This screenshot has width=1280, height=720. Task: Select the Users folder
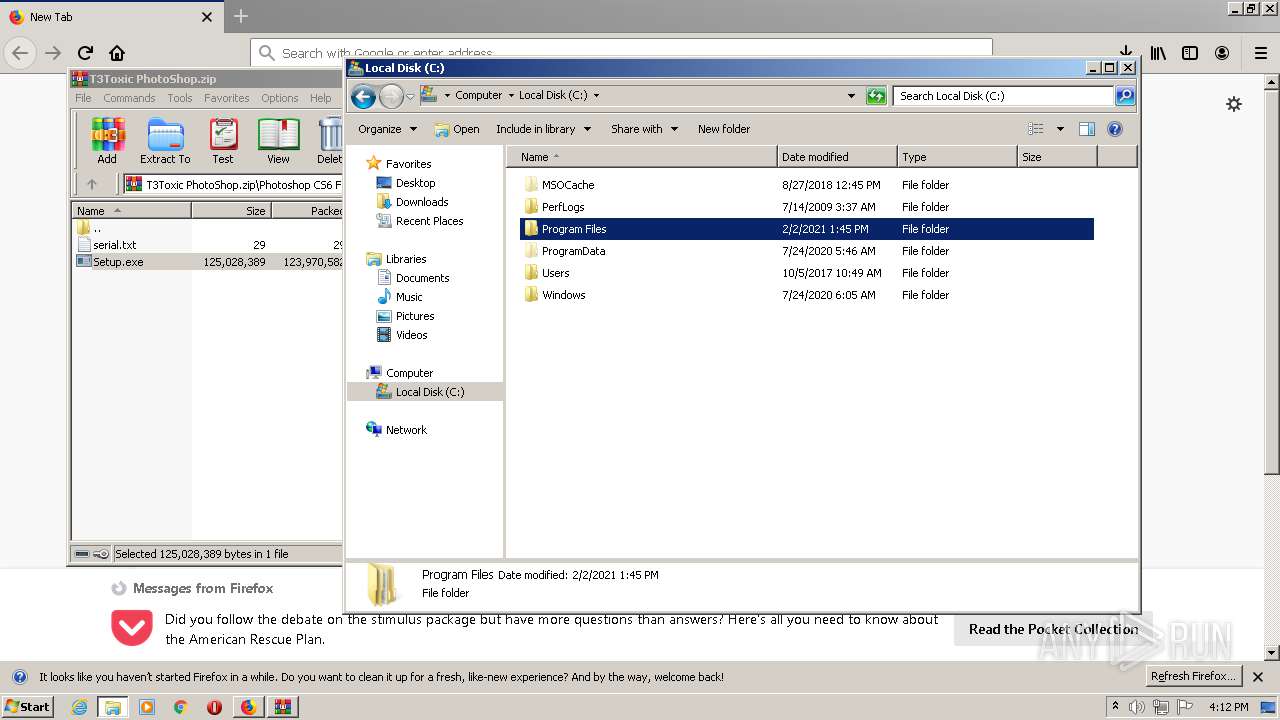click(556, 273)
